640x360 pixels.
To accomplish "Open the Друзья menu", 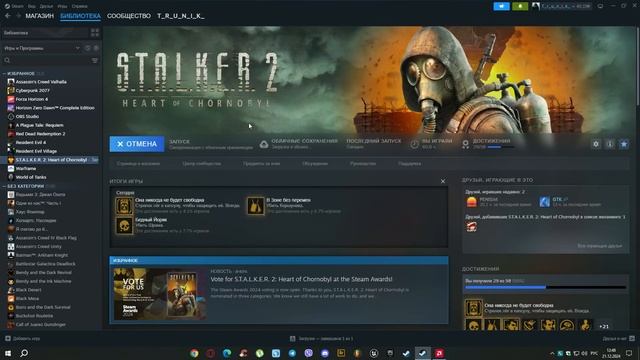I will click(x=47, y=6).
